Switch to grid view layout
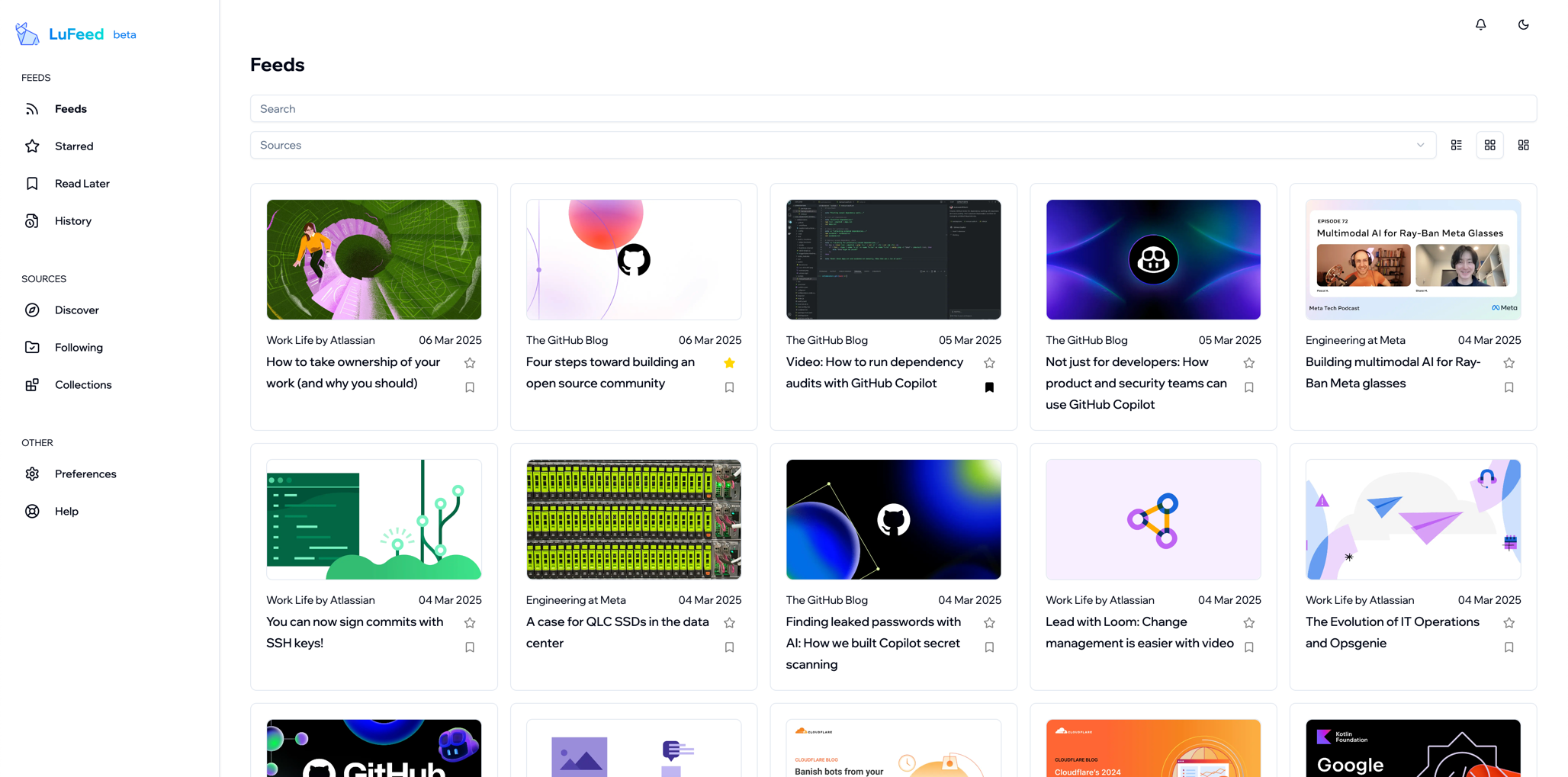Image resolution: width=1568 pixels, height=777 pixels. 1489,145
